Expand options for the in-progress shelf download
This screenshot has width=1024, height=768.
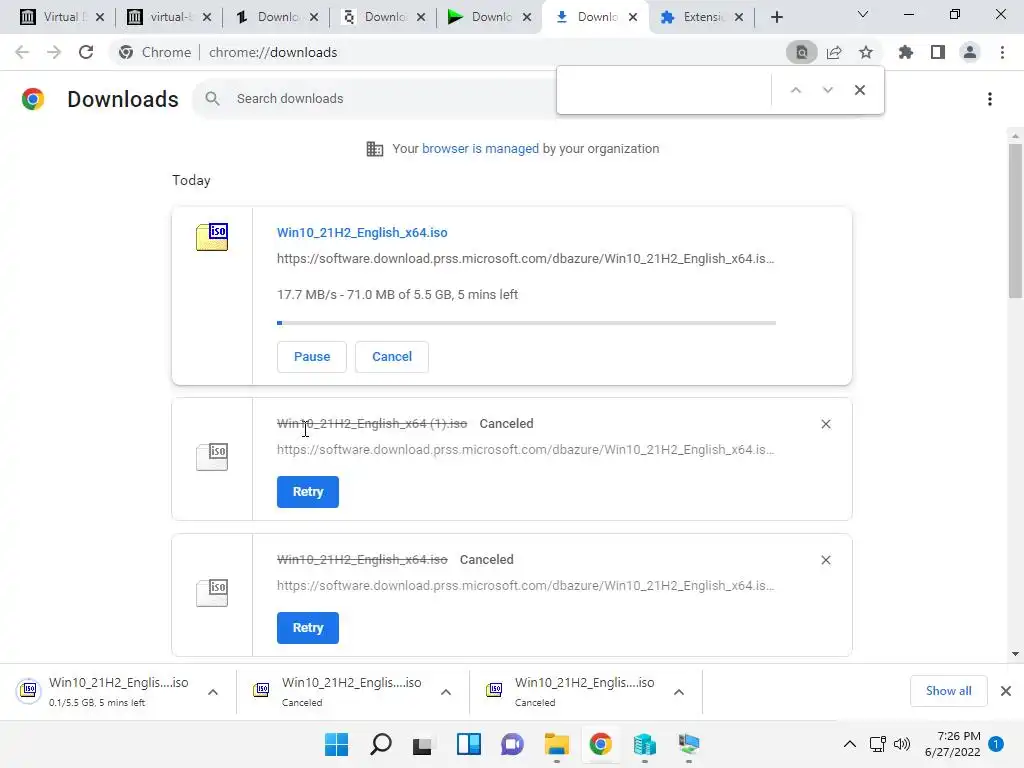pos(213,692)
